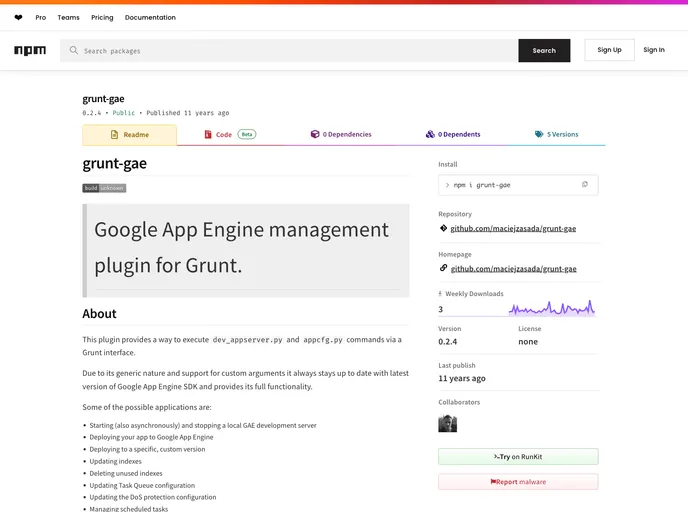Screen dimensions: 688x512
Task: Click the build unknown status badge
Action: 104,188
